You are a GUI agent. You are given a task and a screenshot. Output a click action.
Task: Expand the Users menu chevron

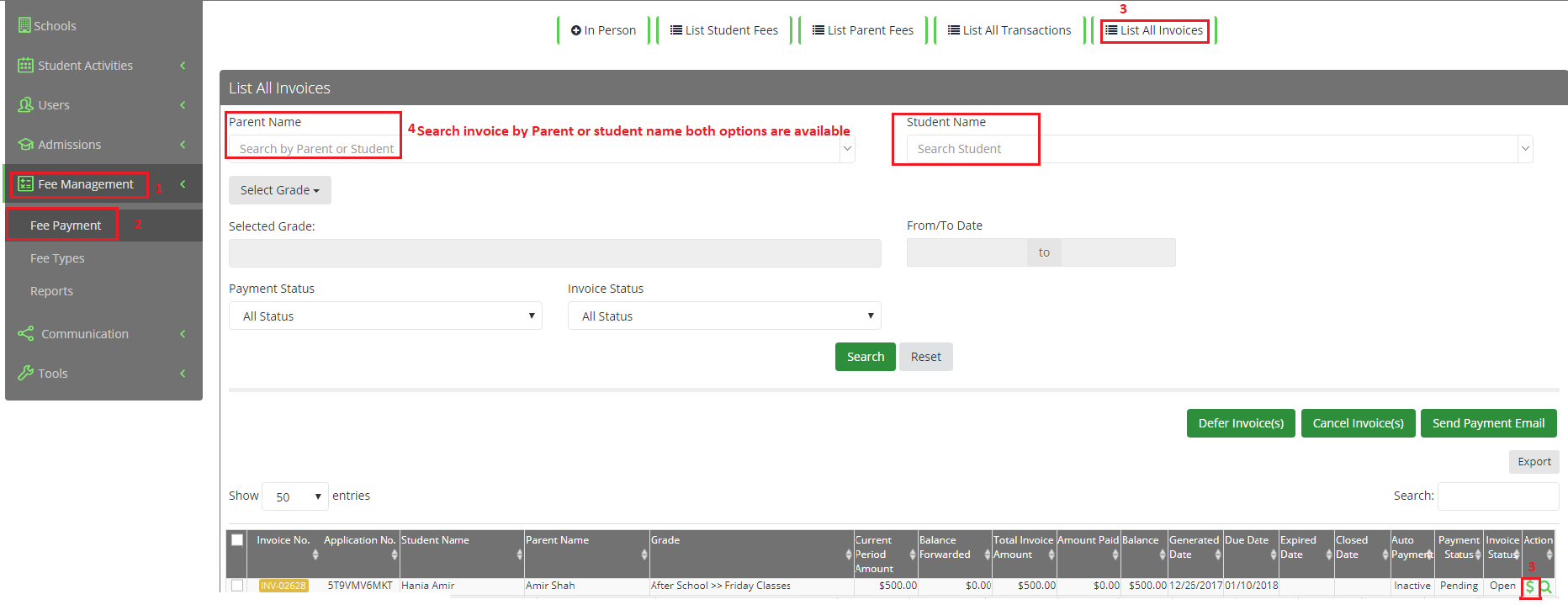click(x=183, y=105)
